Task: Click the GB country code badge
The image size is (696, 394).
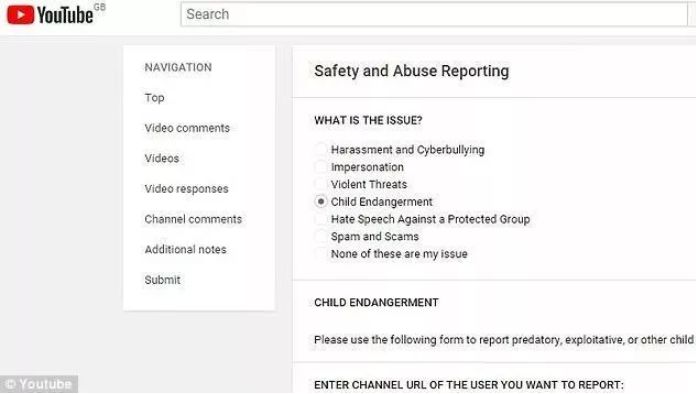Action: click(x=100, y=7)
